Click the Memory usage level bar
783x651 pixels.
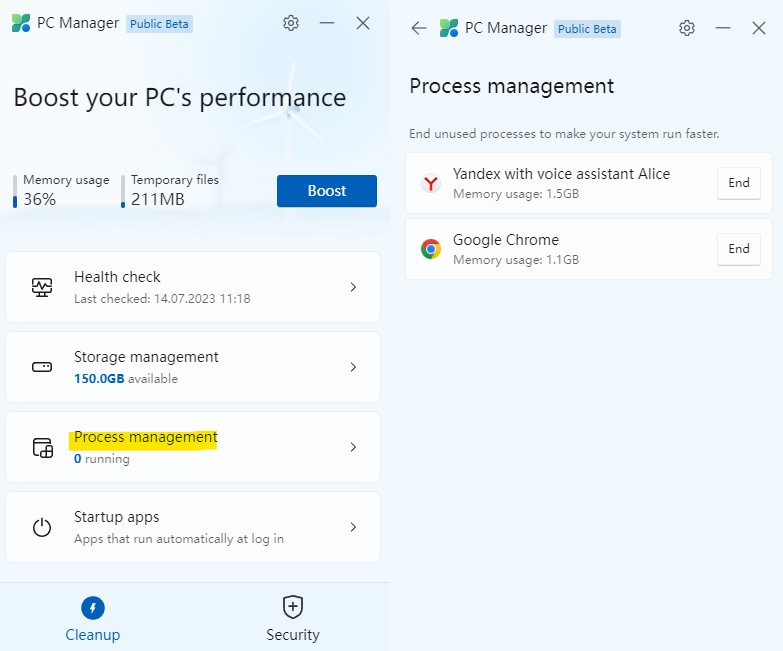tap(15, 191)
